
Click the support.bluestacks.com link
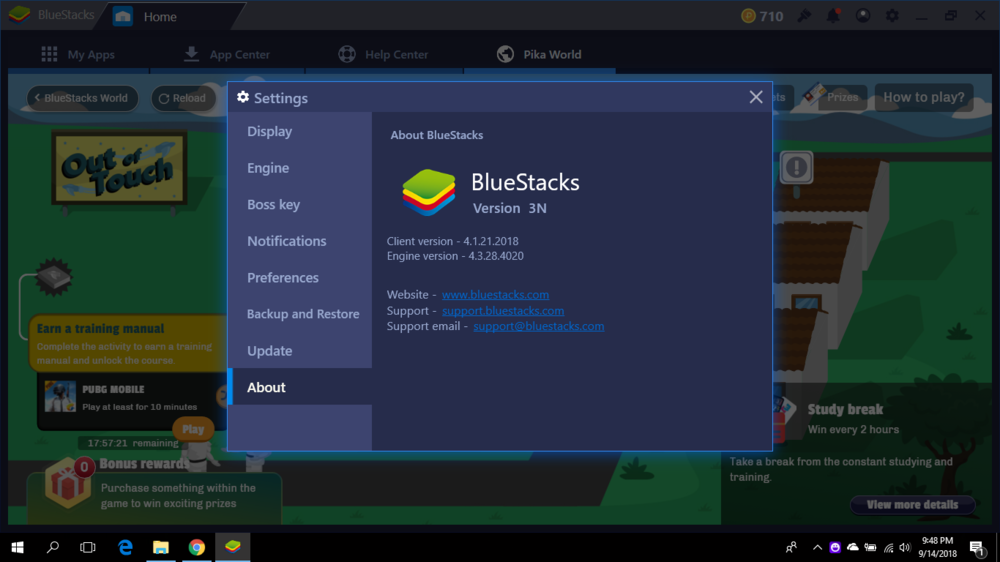[503, 311]
